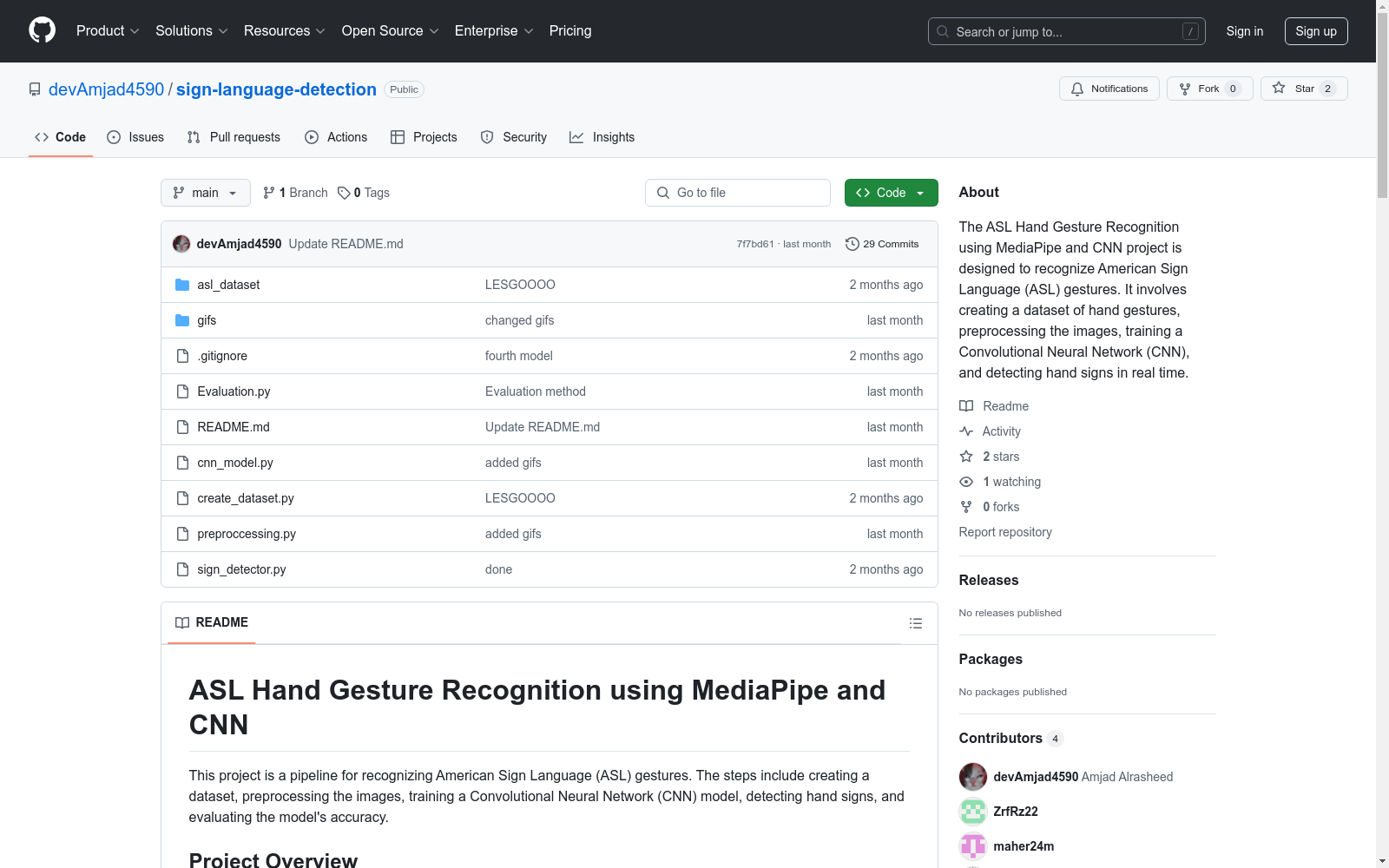This screenshot has width=1389, height=868.
Task: Open the Activity pulse link
Action: (x=990, y=431)
